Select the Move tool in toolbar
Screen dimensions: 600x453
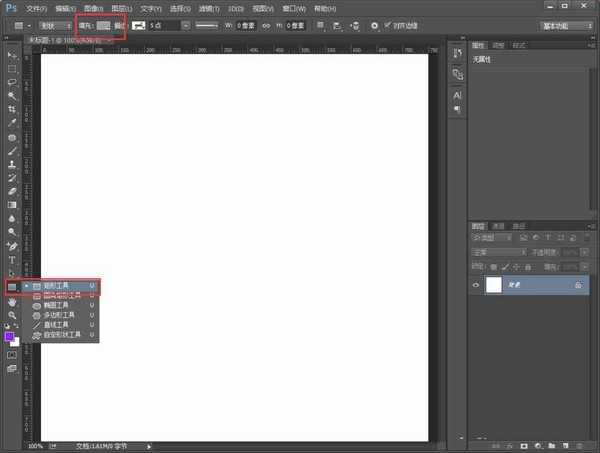tap(12, 54)
